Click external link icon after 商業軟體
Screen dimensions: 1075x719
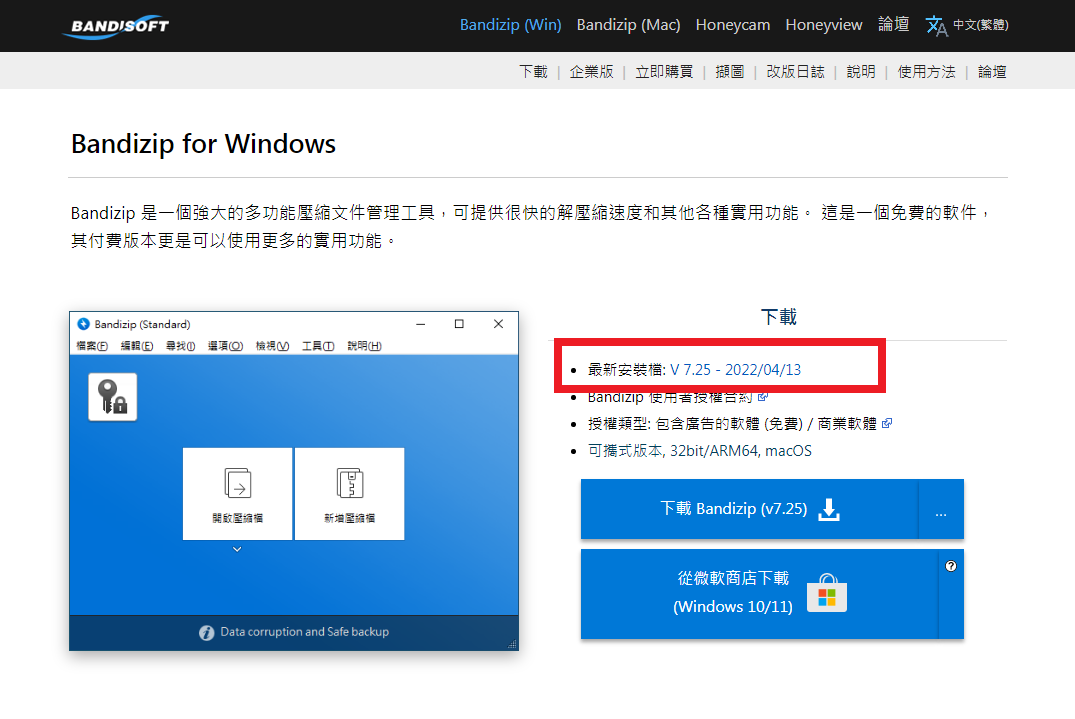coord(887,424)
